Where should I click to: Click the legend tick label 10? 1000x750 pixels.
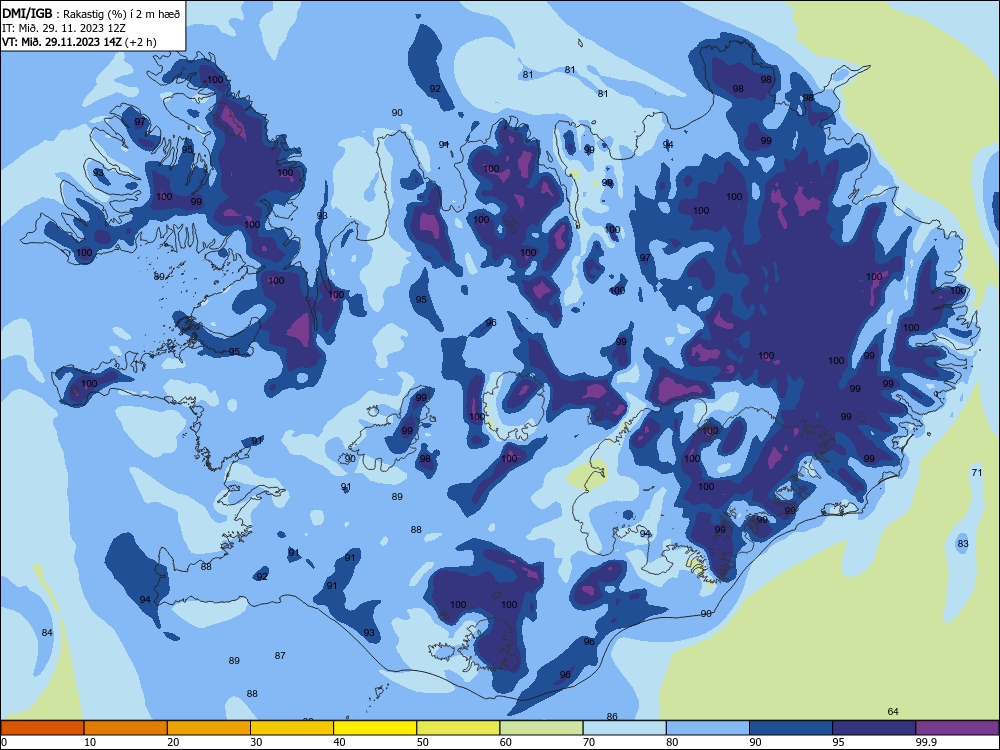[90, 742]
